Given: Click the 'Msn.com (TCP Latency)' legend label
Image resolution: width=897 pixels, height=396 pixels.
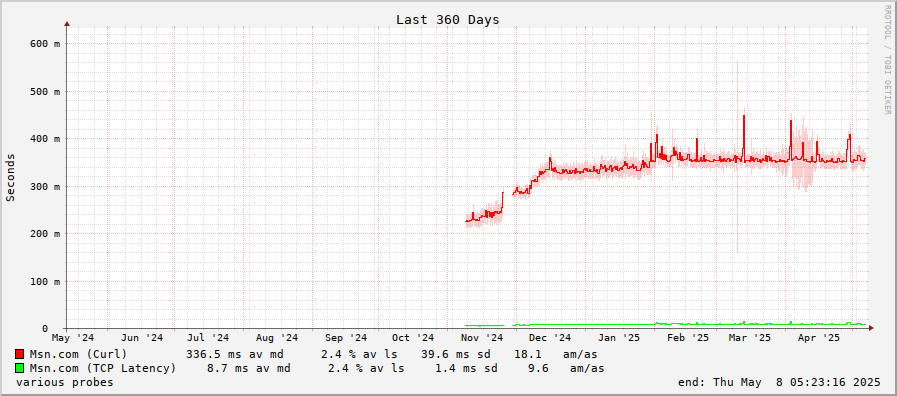Looking at the screenshot, I should 103,368.
